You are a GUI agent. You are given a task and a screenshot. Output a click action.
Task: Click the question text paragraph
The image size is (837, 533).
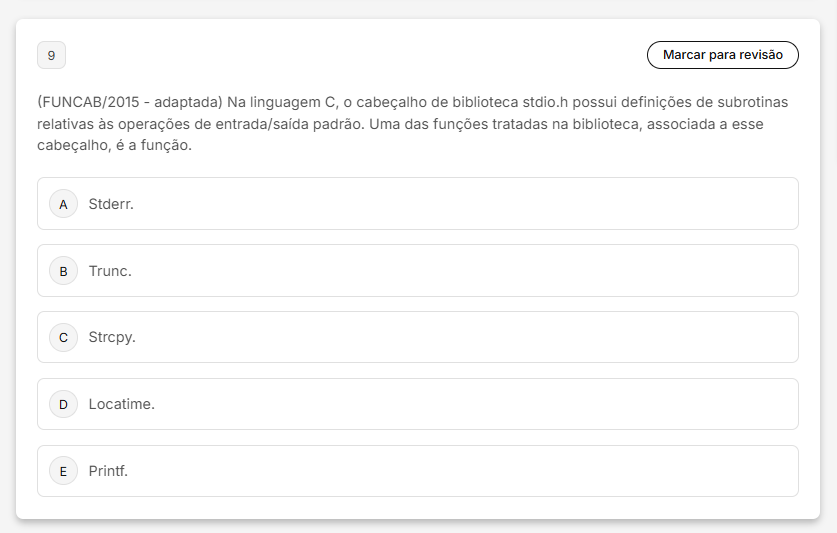pyautogui.click(x=413, y=123)
